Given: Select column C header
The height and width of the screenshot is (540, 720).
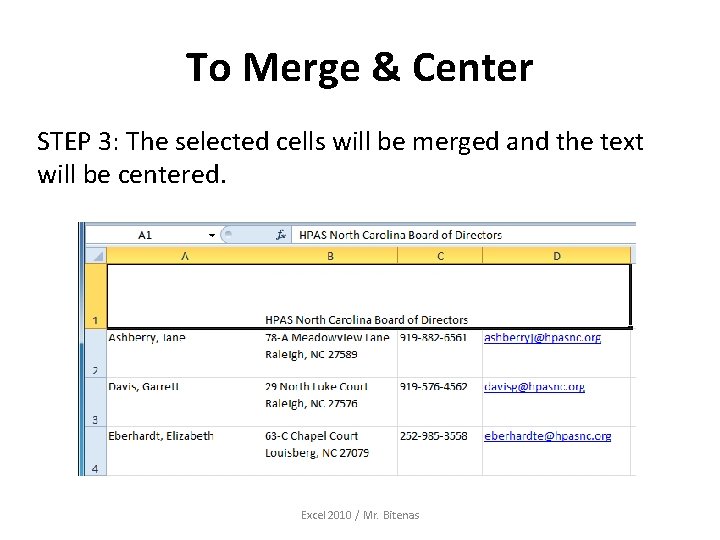Looking at the screenshot, I should (440, 256).
